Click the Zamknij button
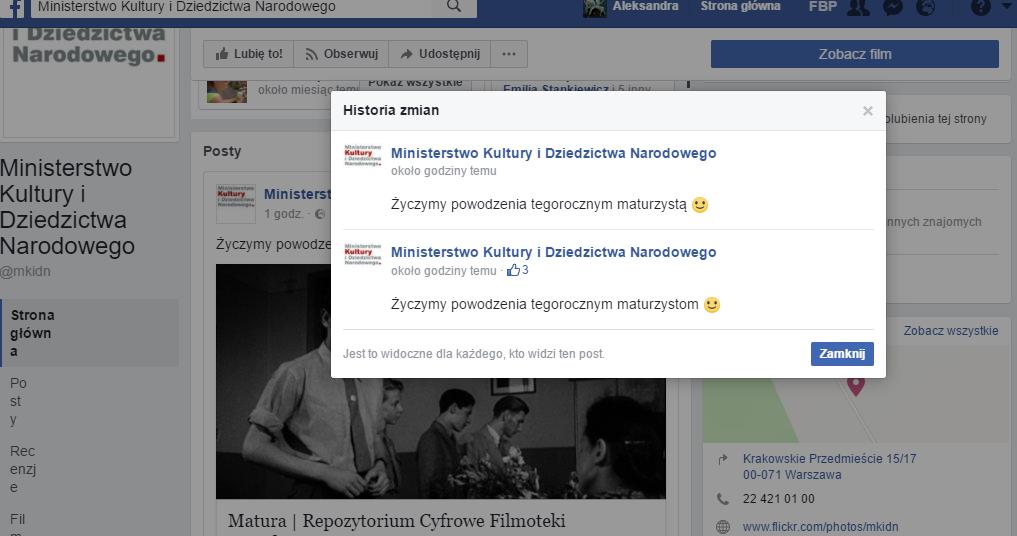Screen dimensions: 1017x536 [842, 354]
